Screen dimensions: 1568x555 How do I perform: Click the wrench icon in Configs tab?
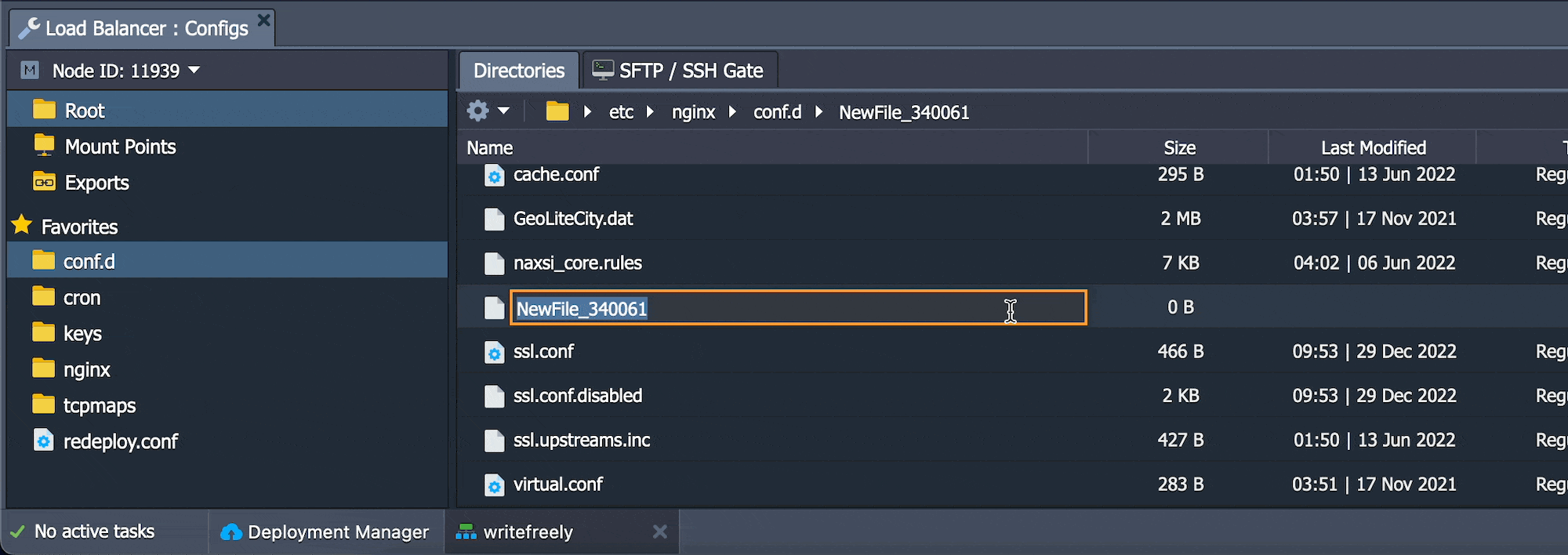point(29,28)
